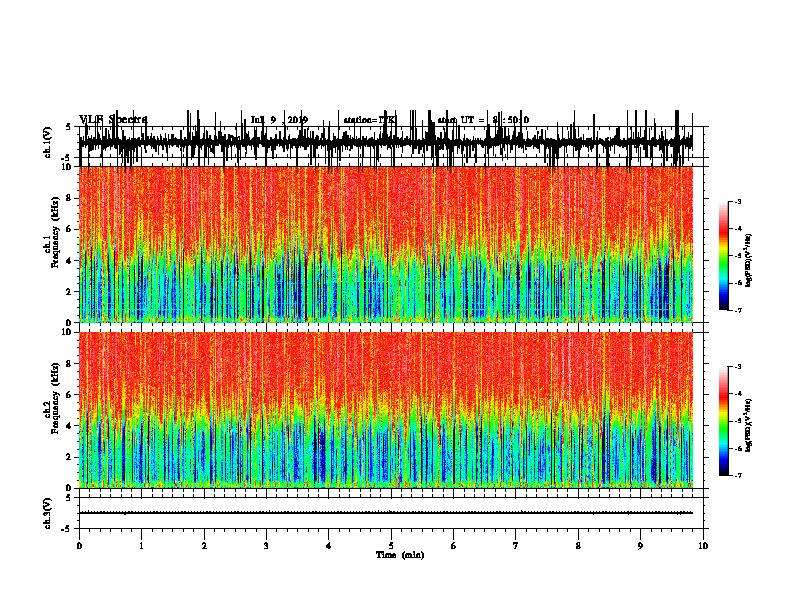Click time axis tick label '0'
792x612 pixels.
79,546
